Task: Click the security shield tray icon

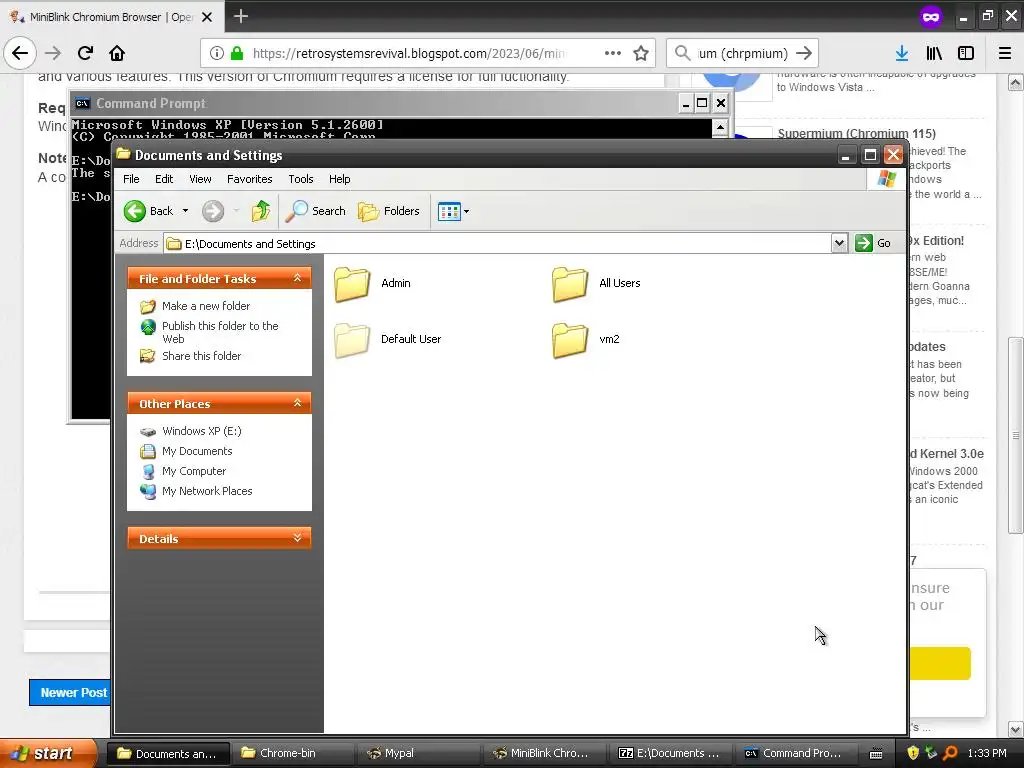Action: click(913, 753)
